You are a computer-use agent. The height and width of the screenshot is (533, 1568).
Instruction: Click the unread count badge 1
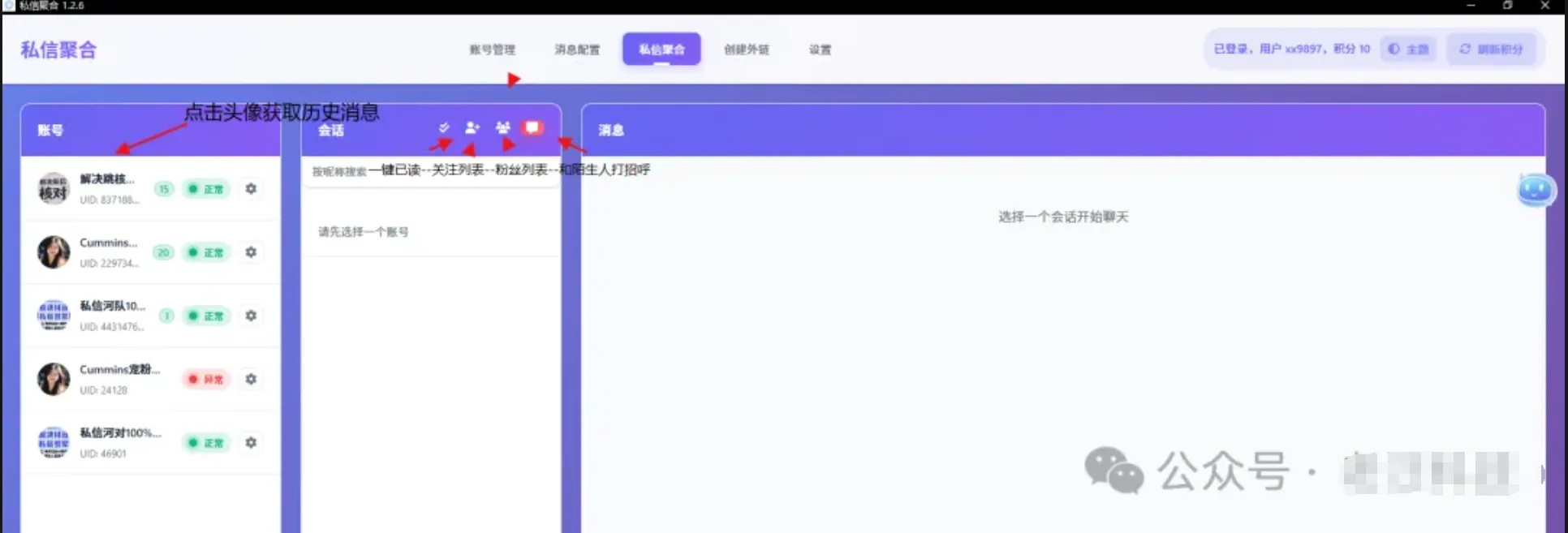(166, 316)
